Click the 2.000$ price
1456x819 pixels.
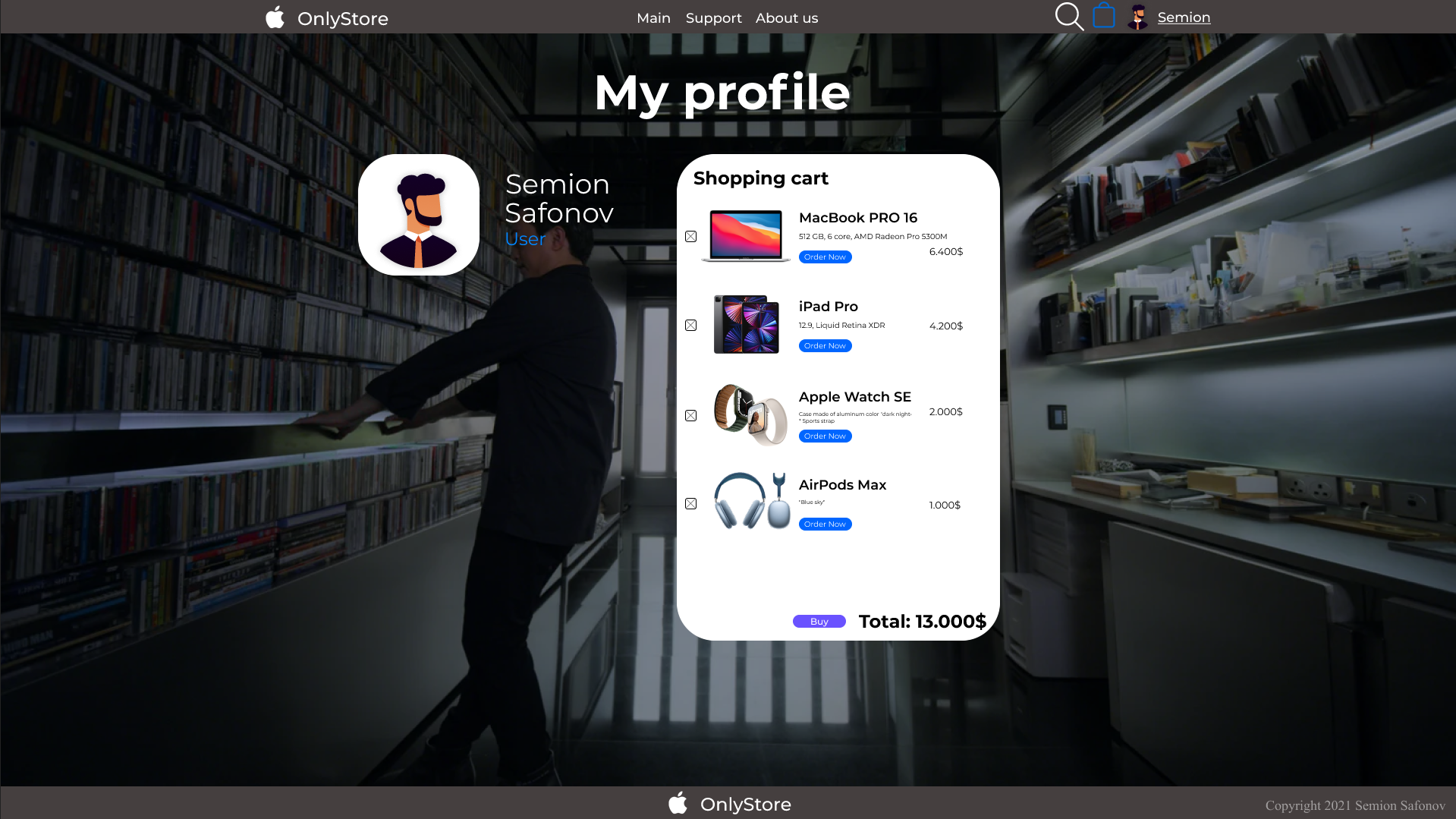click(x=946, y=412)
